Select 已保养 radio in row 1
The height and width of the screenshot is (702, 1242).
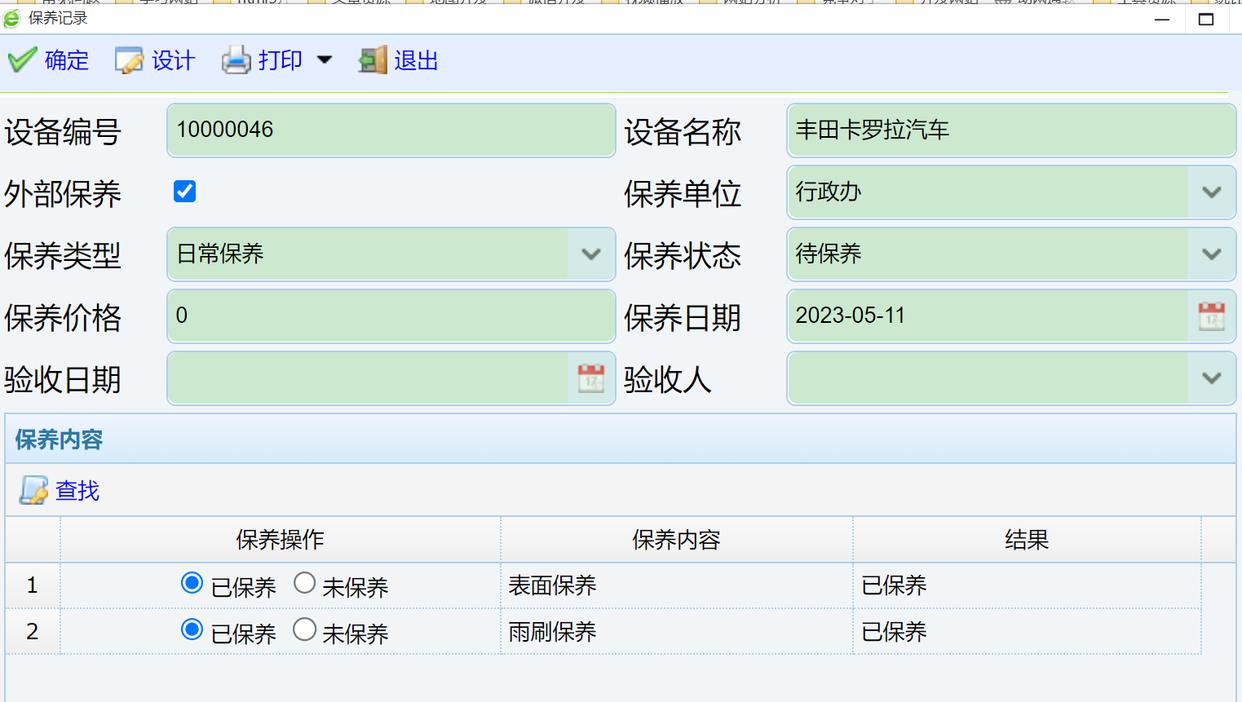[192, 583]
